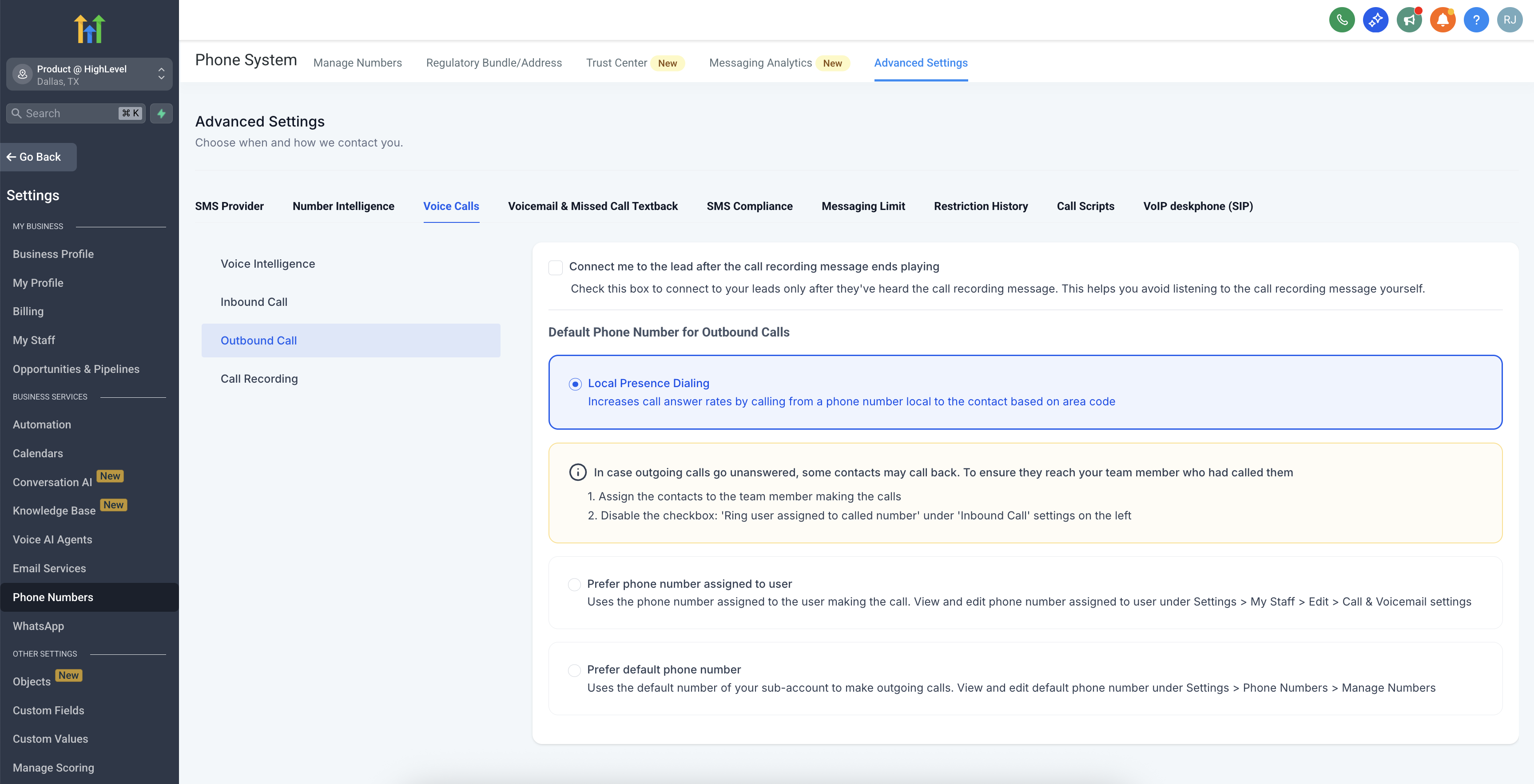Select Prefer default phone number option
The image size is (1534, 784).
(x=574, y=670)
